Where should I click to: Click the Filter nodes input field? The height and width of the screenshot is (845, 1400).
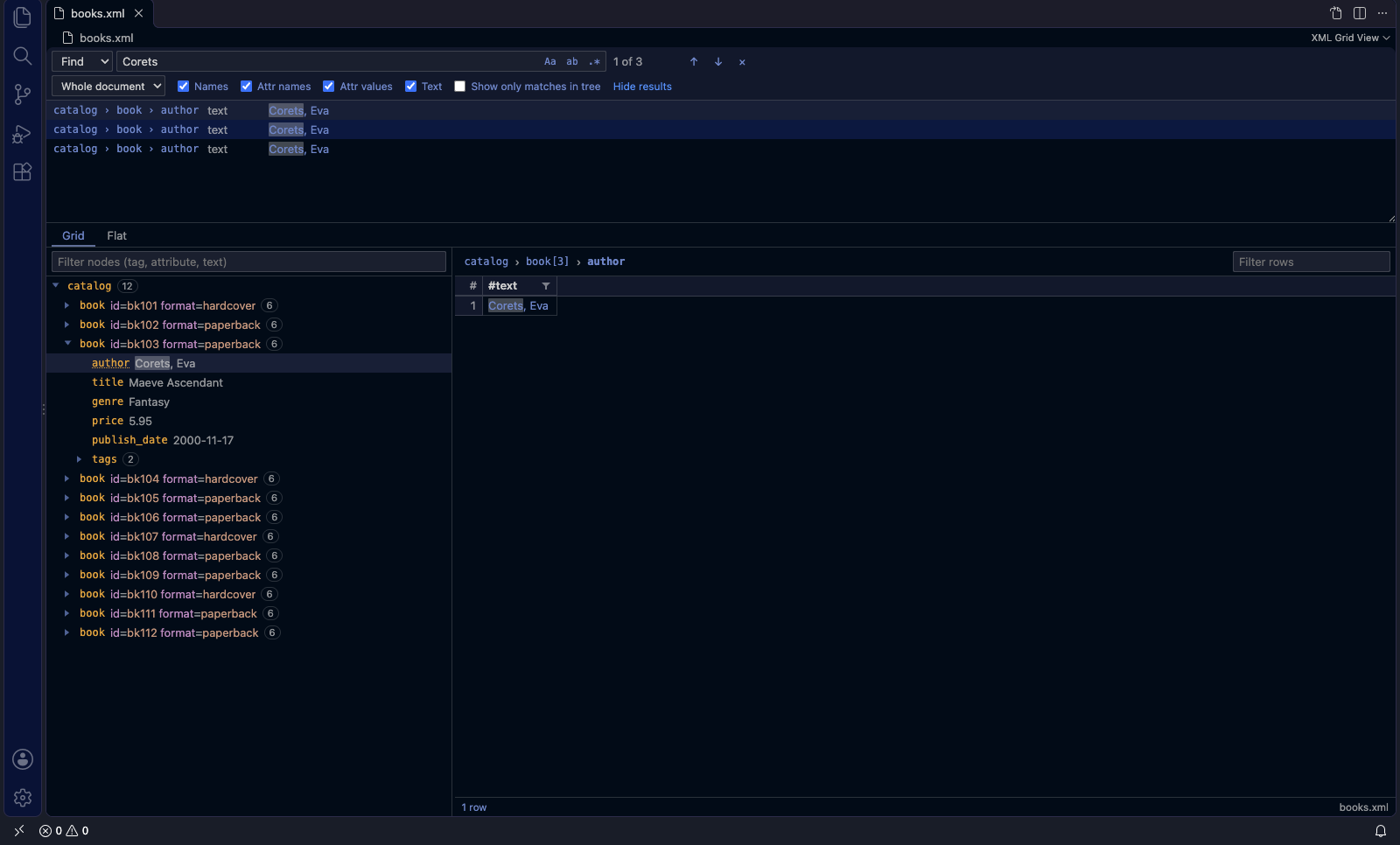[248, 262]
